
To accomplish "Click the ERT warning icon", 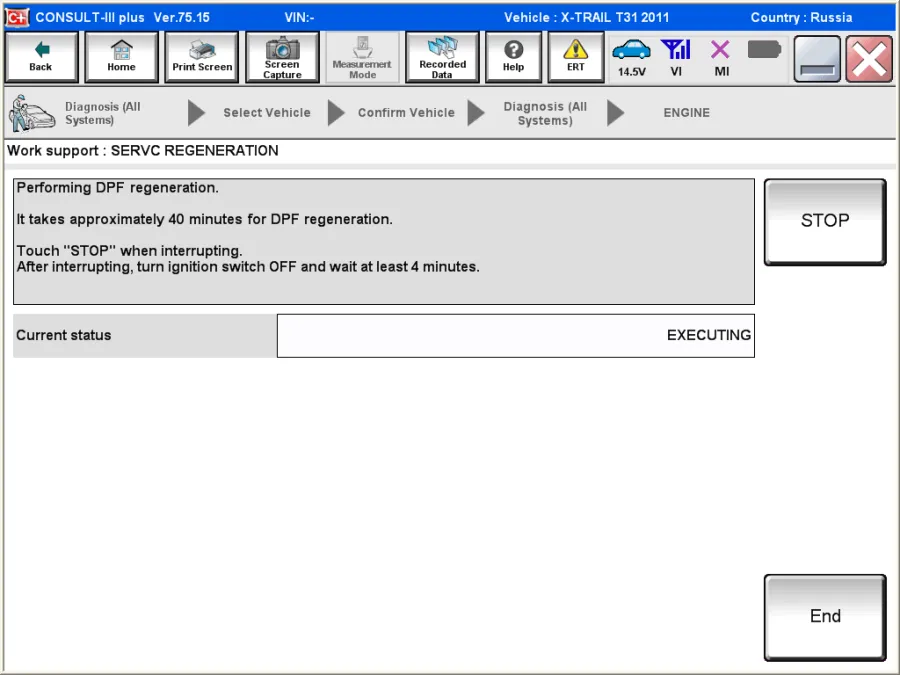I will (x=576, y=57).
